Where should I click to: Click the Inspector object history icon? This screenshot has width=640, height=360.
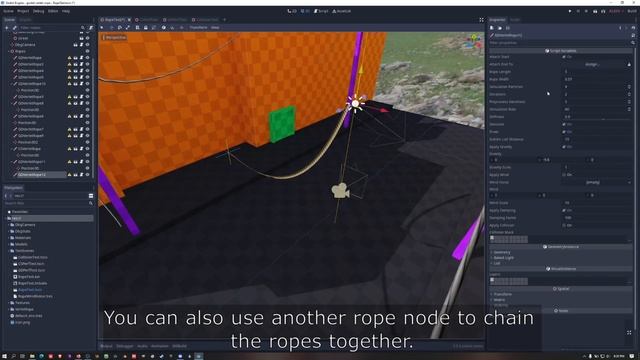tap(633, 28)
